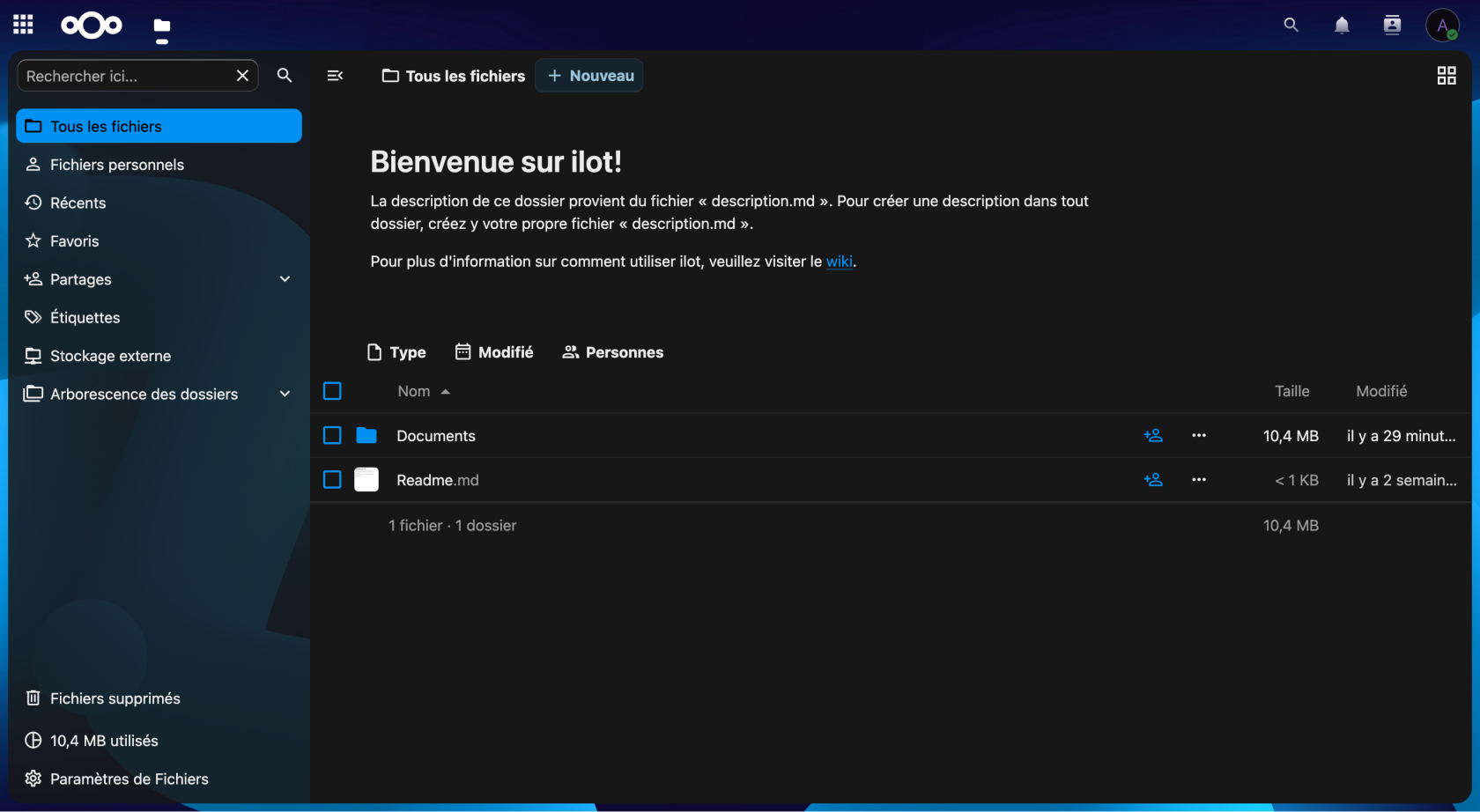Image resolution: width=1480 pixels, height=812 pixels.
Task: Open actions menu for Documents
Action: click(x=1199, y=435)
